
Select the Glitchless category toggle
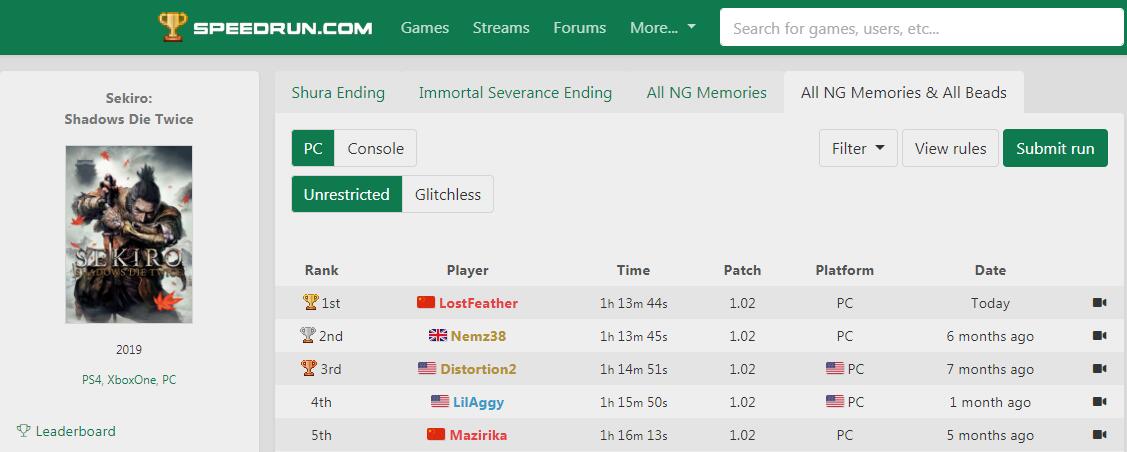pyautogui.click(x=448, y=195)
